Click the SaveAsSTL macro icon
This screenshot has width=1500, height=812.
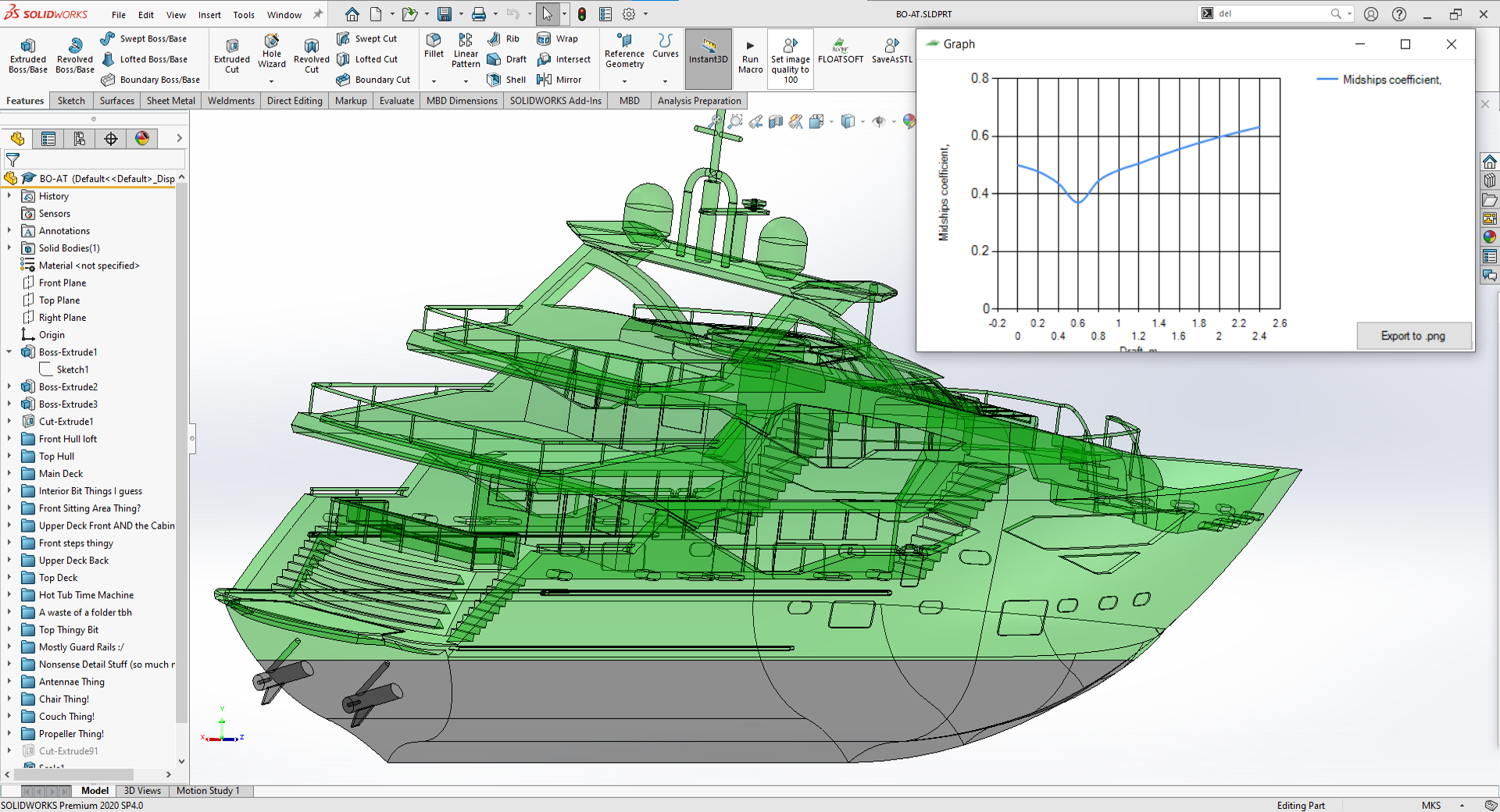pyautogui.click(x=891, y=52)
